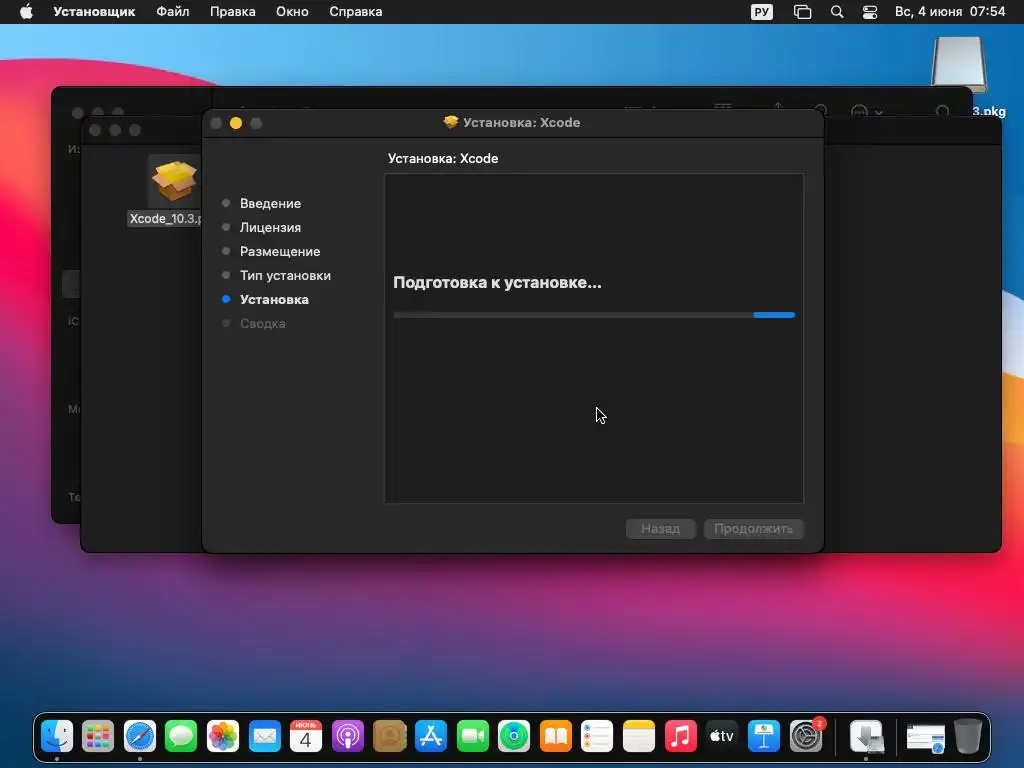Screen dimensions: 1024x768
Task: Open the Справка menu
Action: click(x=355, y=12)
